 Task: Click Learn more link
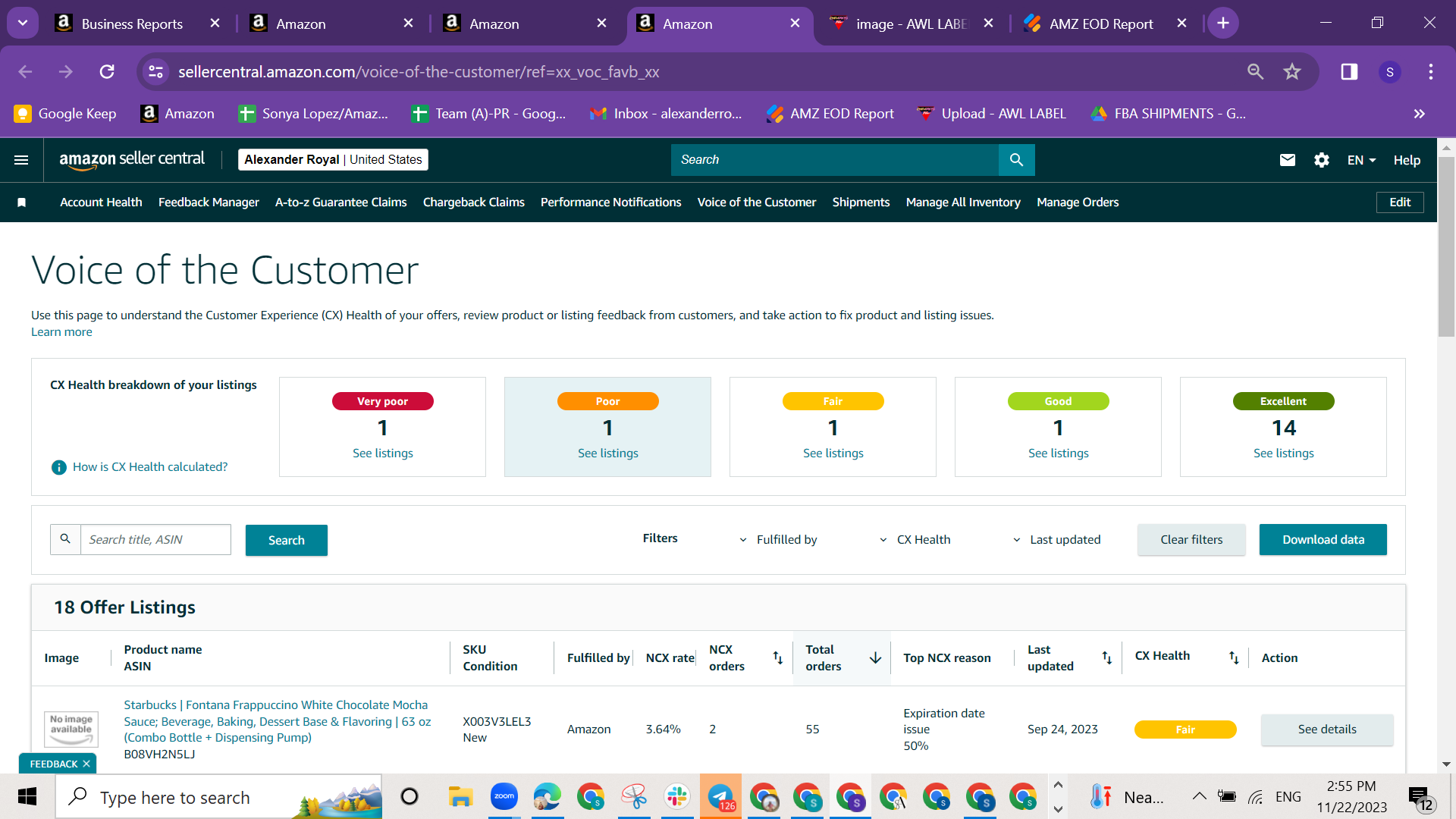pos(61,332)
